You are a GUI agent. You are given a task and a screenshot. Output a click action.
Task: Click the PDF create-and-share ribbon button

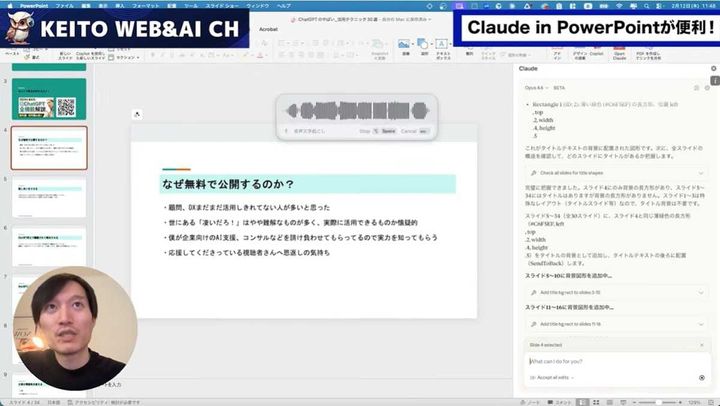coord(648,54)
